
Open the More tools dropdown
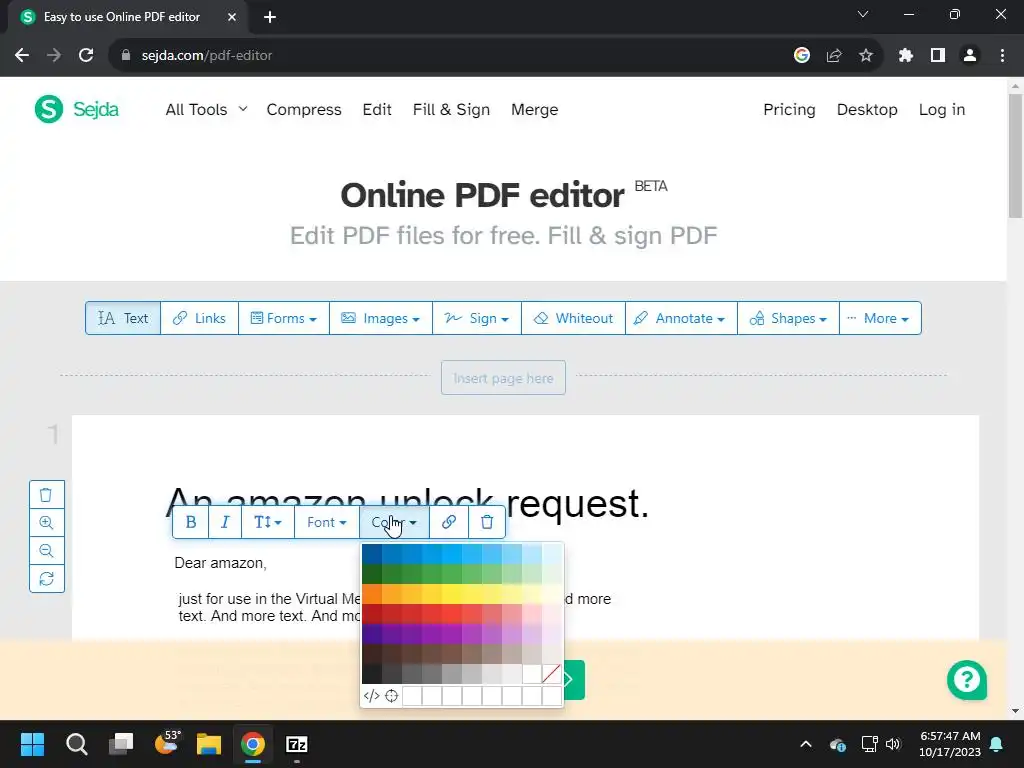pyautogui.click(x=880, y=318)
